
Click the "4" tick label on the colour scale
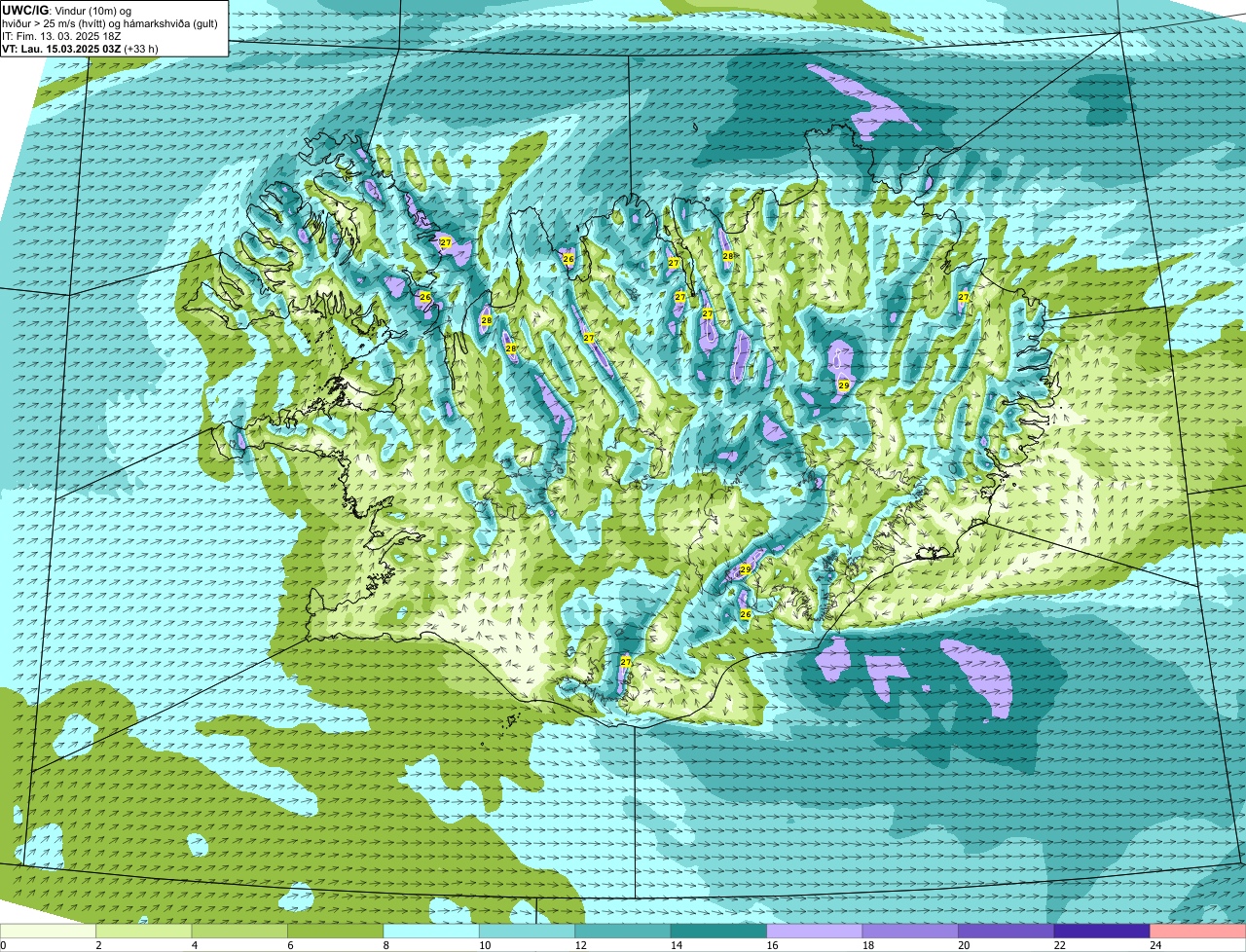[x=195, y=945]
